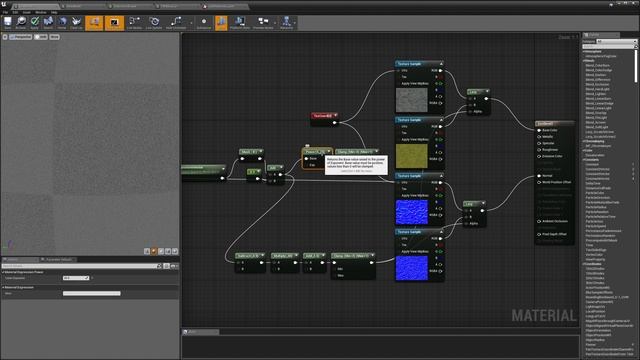
Task: Focus the Details panel search field
Action: click(82, 266)
